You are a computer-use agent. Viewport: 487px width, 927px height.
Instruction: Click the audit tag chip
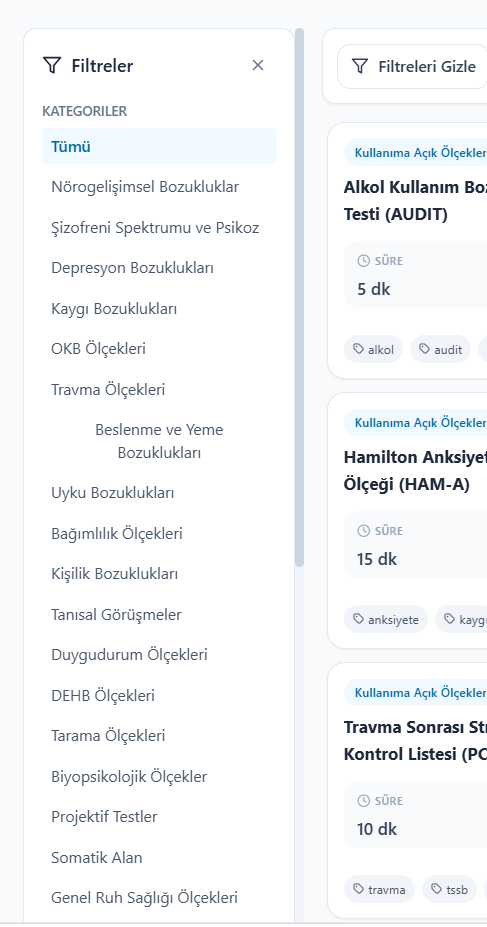point(440,349)
